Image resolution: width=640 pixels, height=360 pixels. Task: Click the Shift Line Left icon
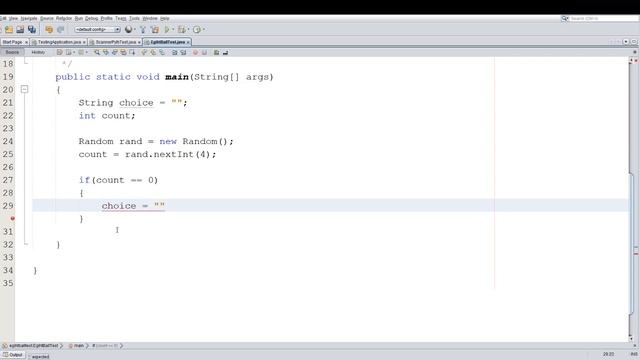(x=174, y=52)
